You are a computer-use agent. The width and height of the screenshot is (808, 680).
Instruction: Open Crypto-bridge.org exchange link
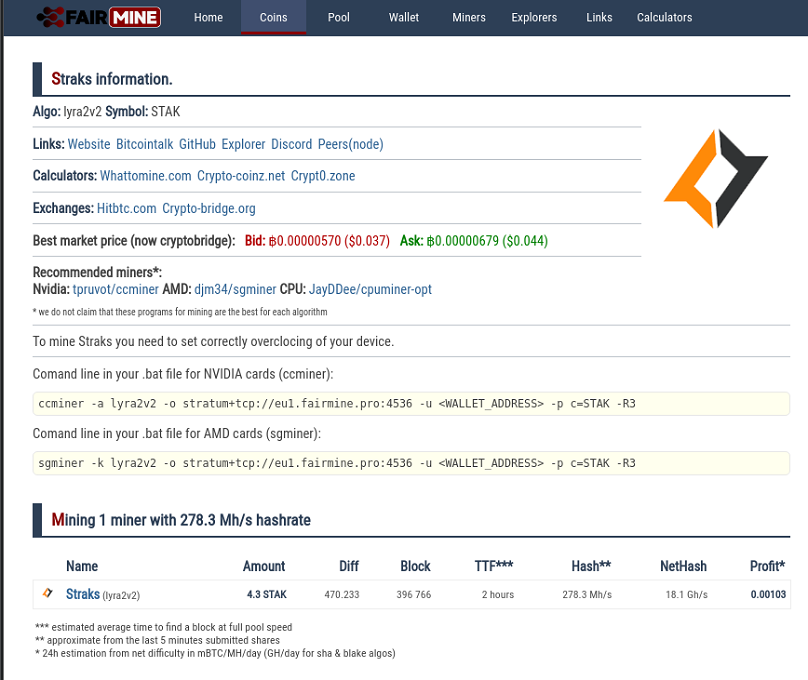(209, 209)
